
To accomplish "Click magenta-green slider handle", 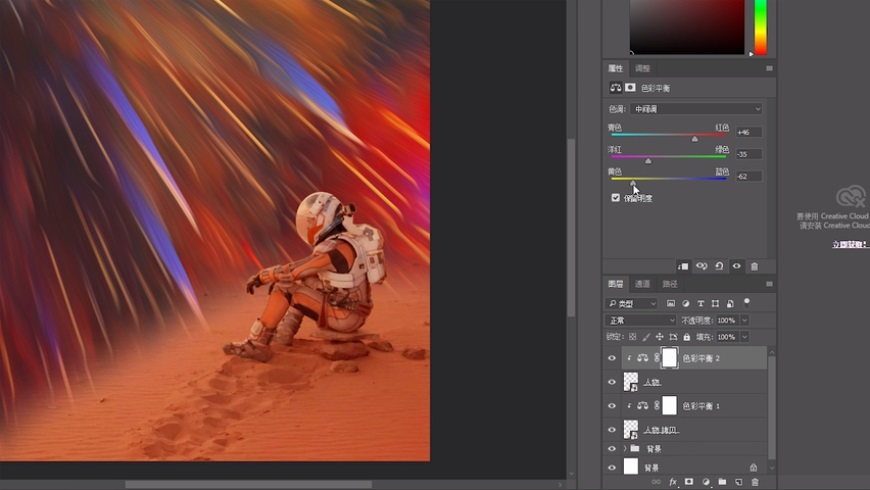I will click(x=648, y=161).
